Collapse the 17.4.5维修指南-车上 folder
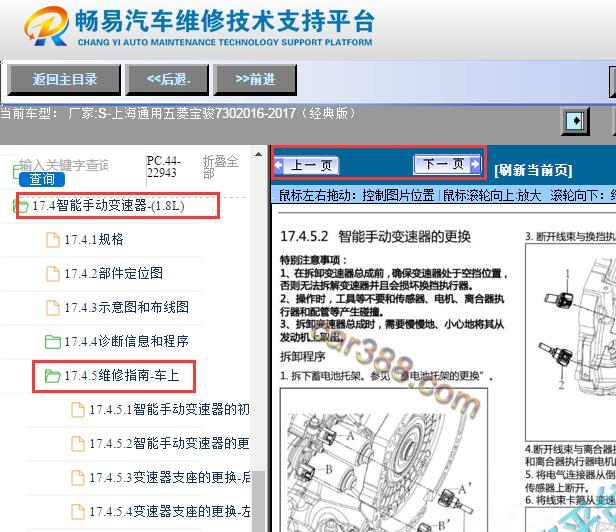 pos(122,376)
